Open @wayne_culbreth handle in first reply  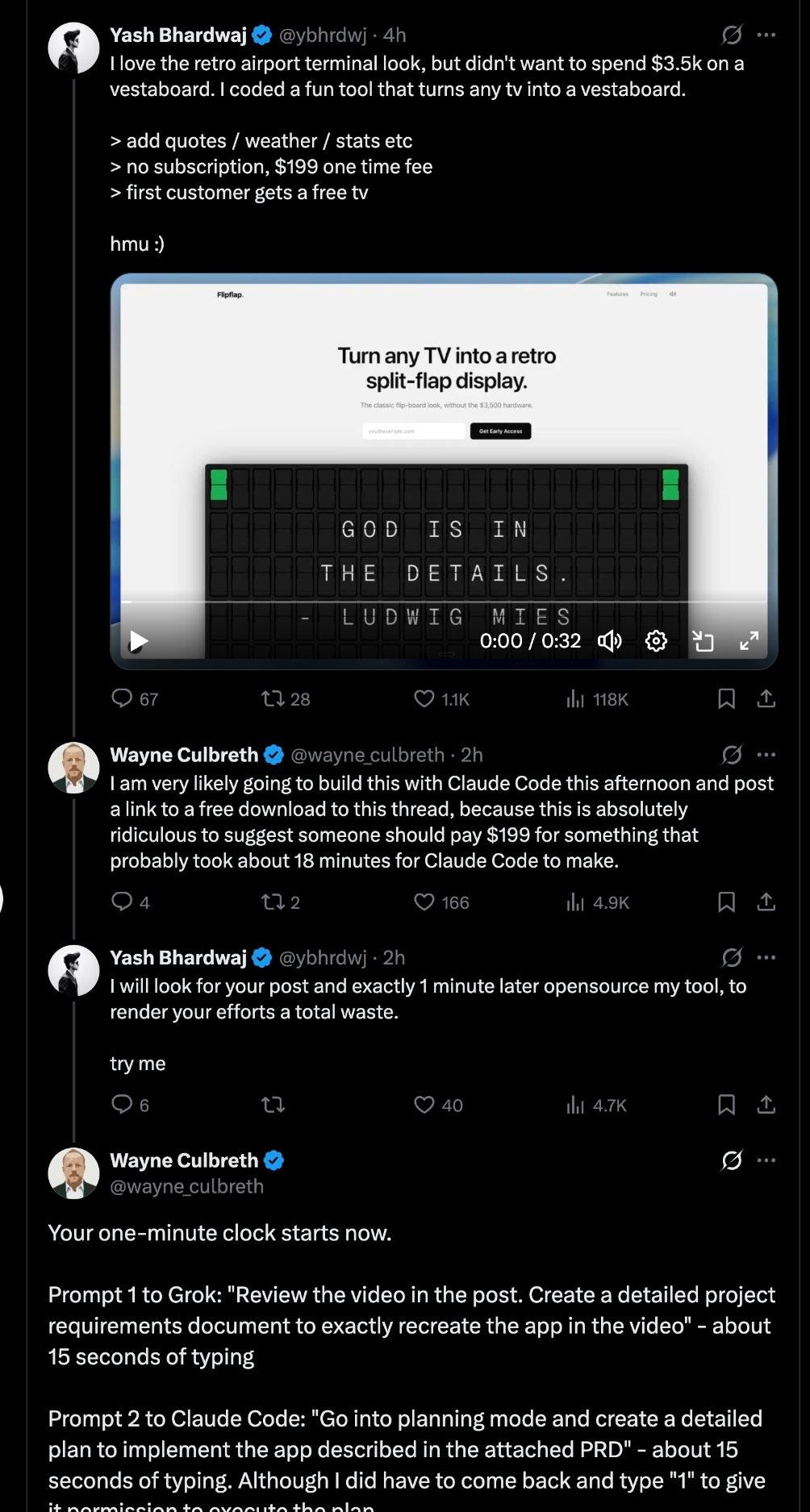[x=367, y=755]
